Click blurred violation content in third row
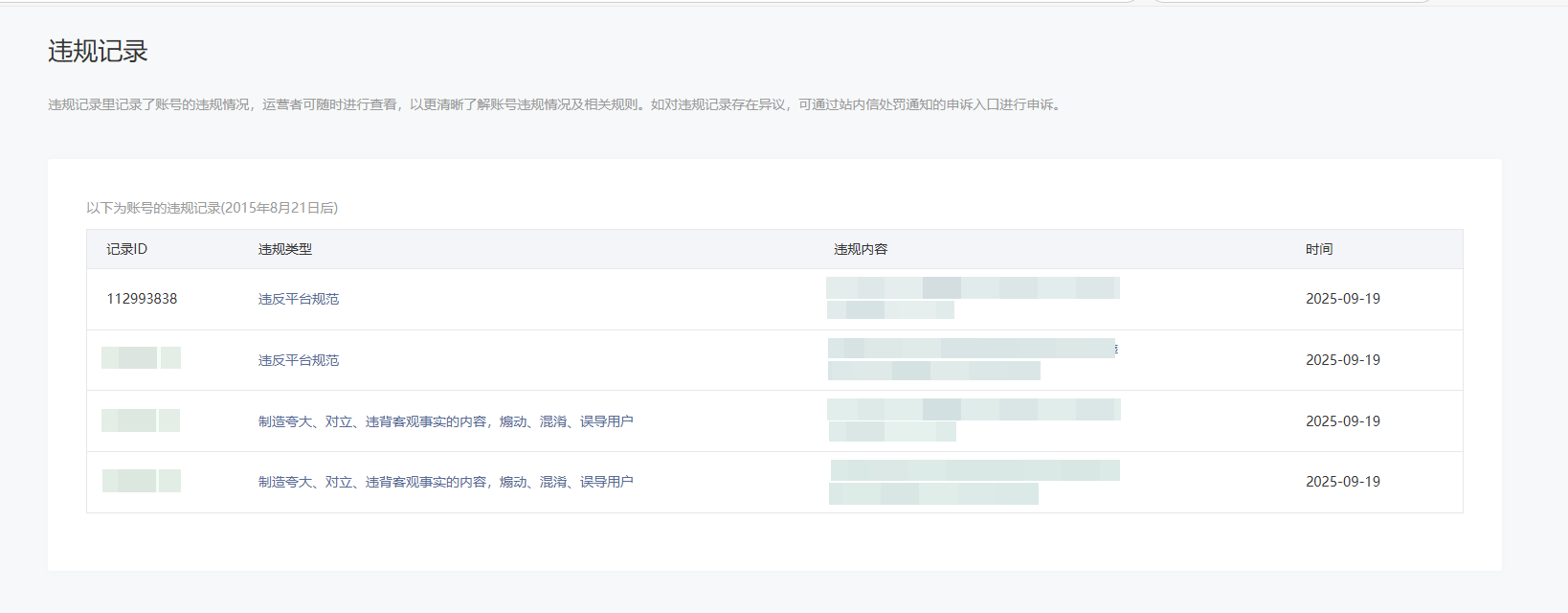Viewport: 1568px width, 613px height. tap(972, 420)
